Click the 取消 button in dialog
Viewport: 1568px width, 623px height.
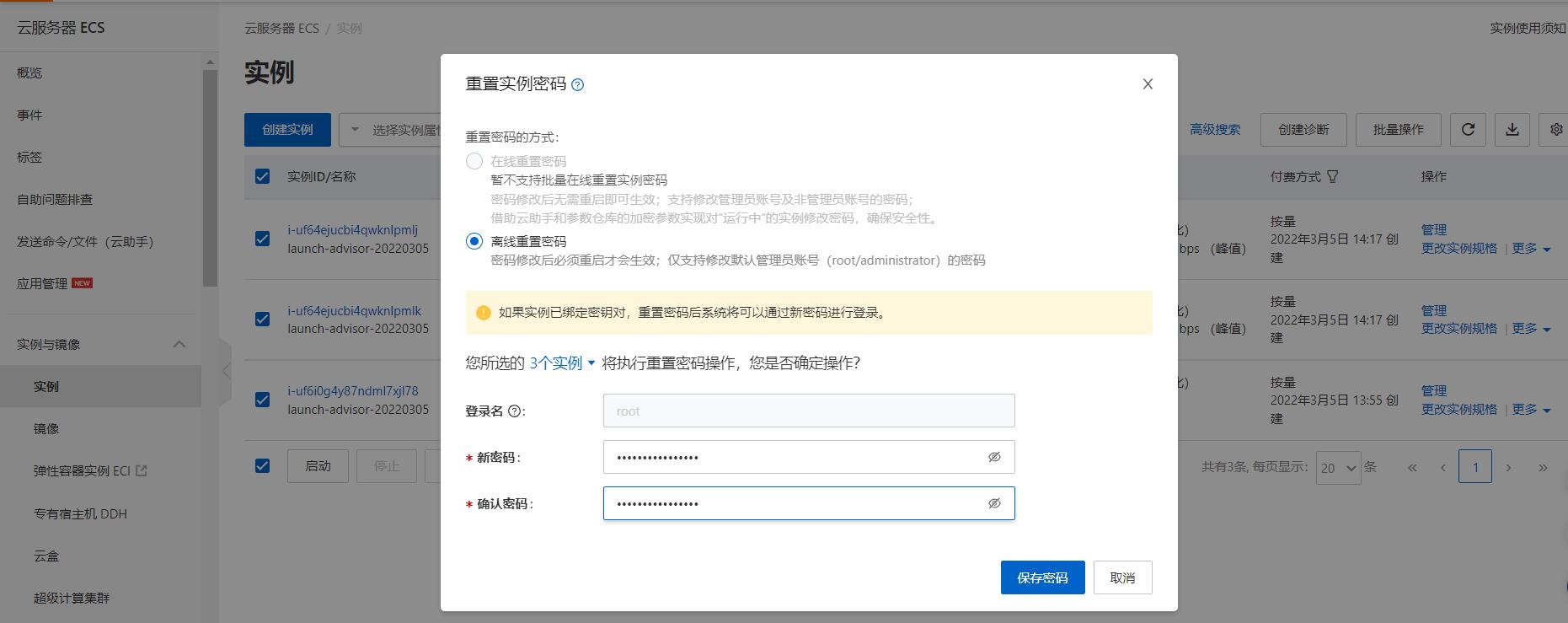[1122, 577]
